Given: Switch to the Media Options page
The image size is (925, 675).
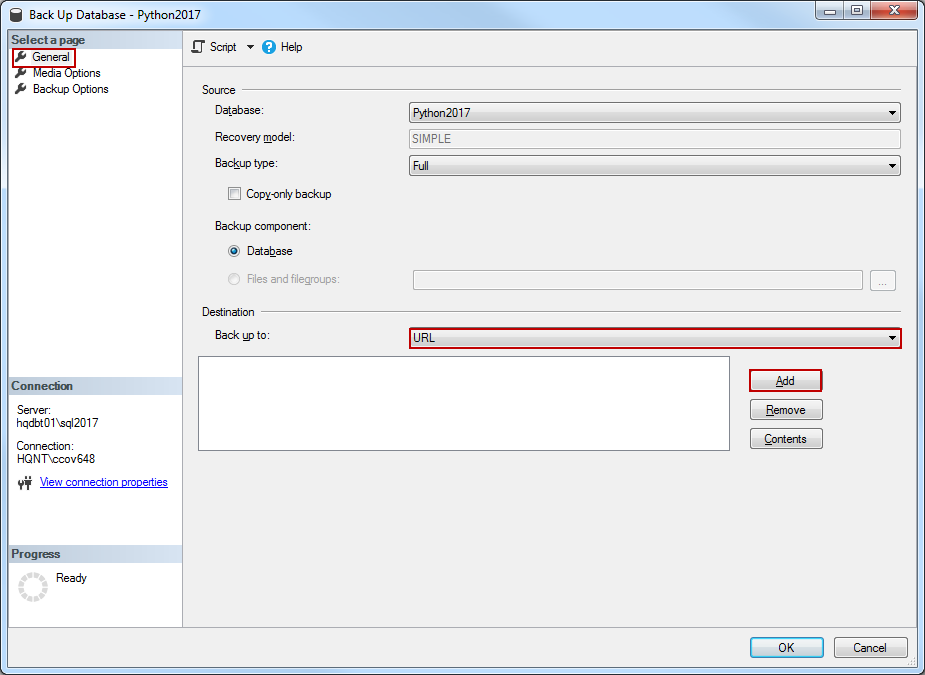Looking at the screenshot, I should pos(66,73).
